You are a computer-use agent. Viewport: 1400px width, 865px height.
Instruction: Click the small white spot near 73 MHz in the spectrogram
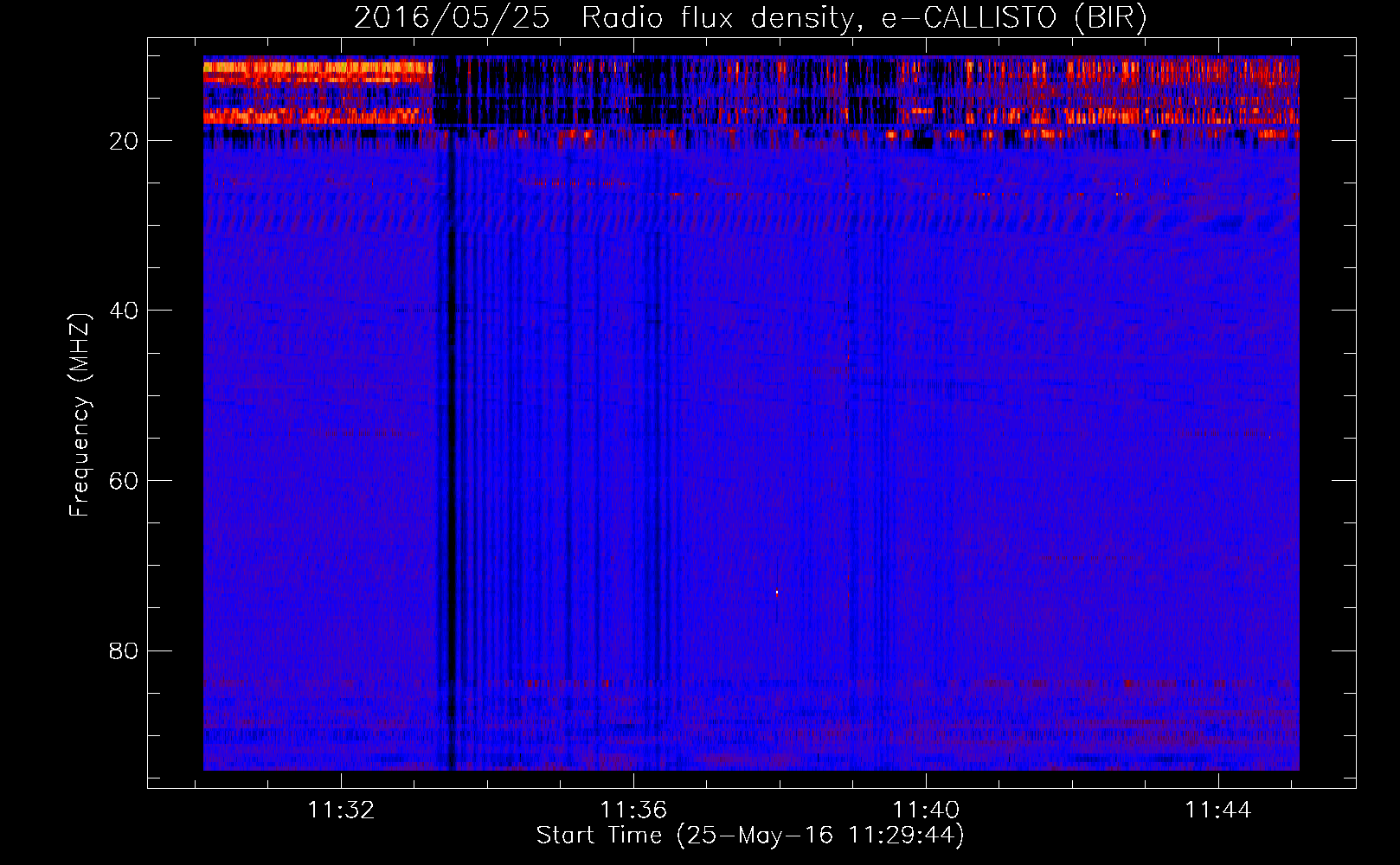777,593
